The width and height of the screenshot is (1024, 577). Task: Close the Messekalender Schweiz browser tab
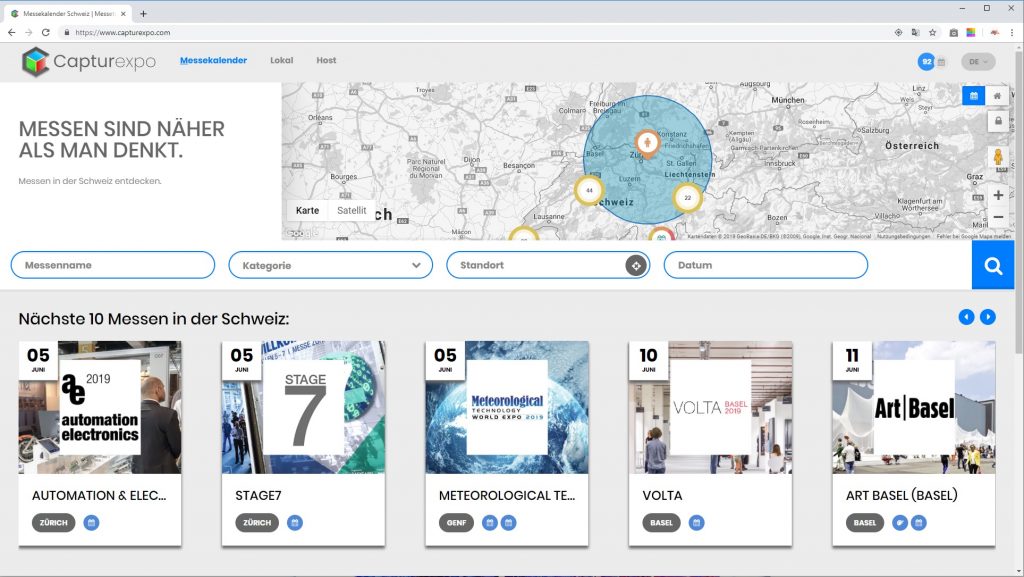click(x=122, y=13)
